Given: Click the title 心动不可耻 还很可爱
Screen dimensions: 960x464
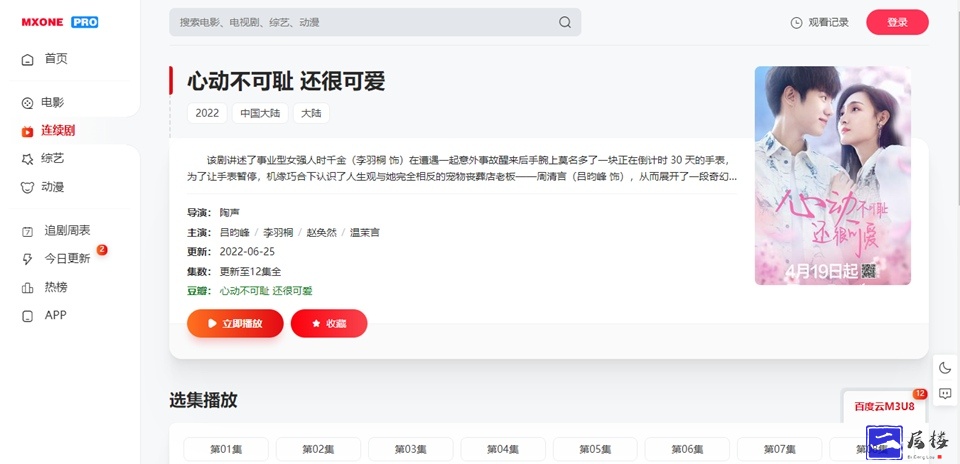Looking at the screenshot, I should tap(286, 81).
